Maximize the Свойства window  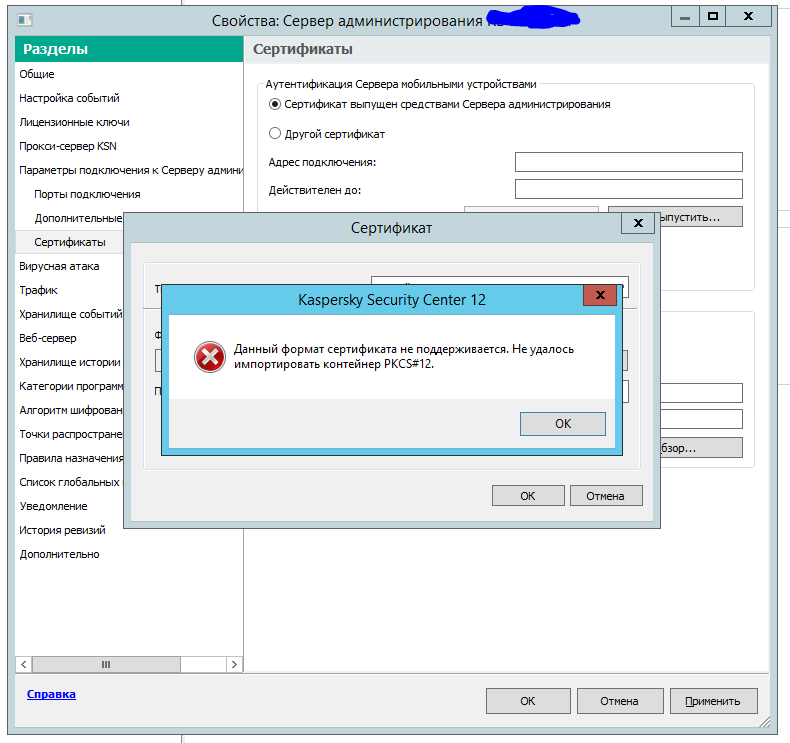pyautogui.click(x=712, y=17)
